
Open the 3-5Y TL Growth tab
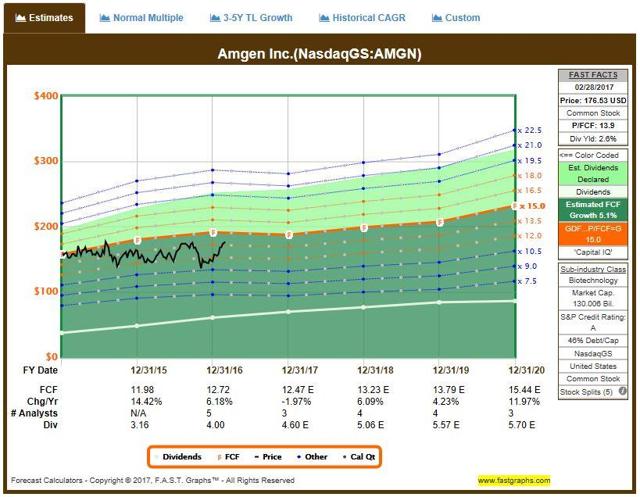click(x=251, y=18)
